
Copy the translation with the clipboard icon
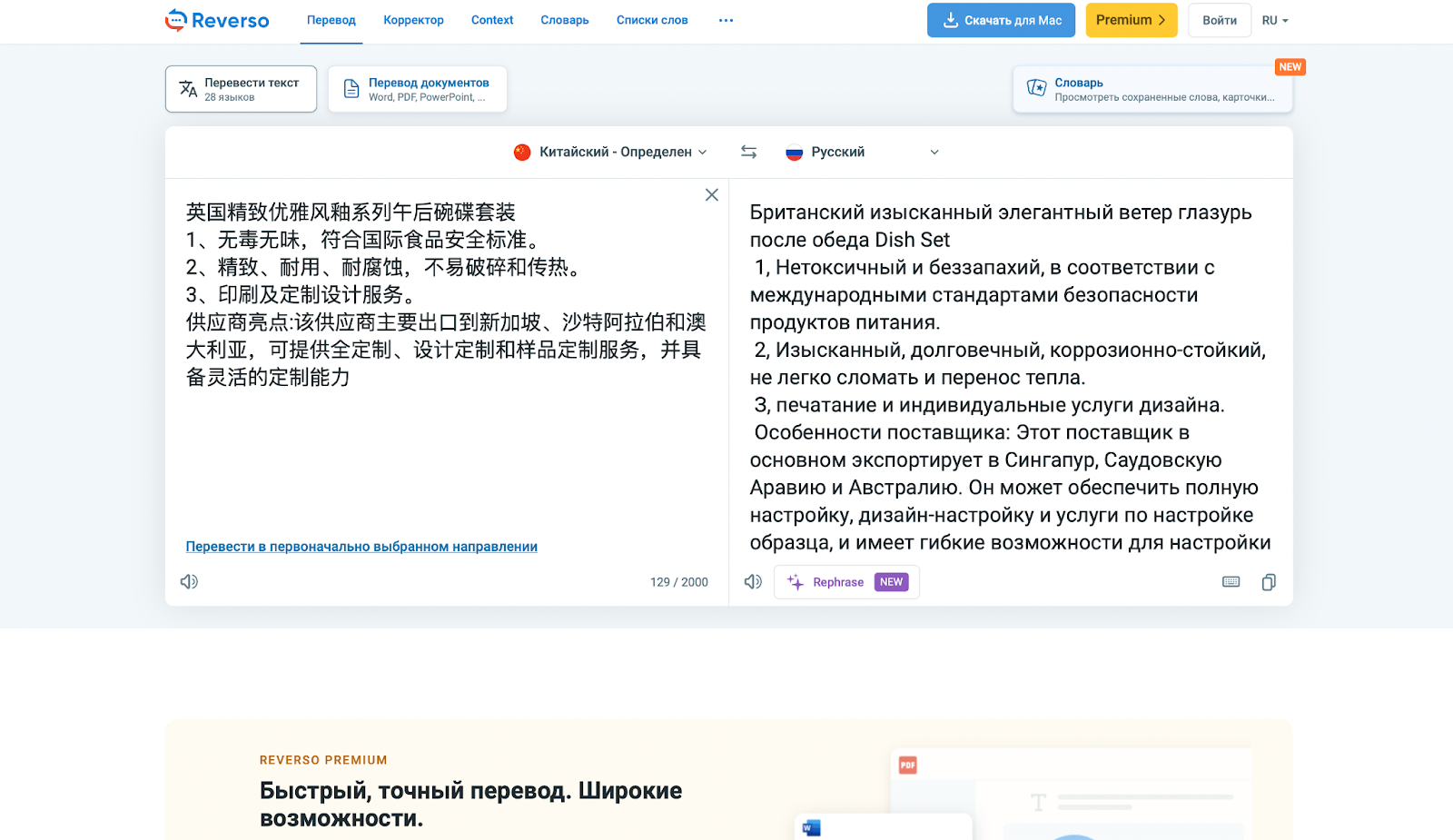click(1269, 582)
